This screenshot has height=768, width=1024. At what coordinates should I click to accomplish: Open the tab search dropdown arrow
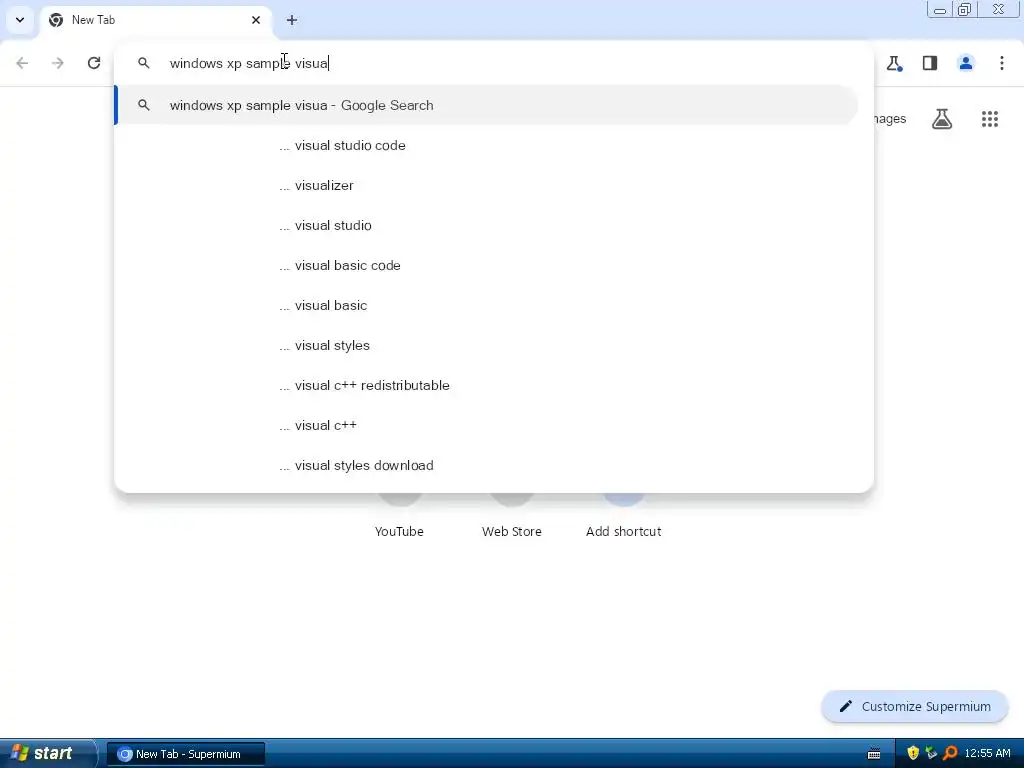click(20, 20)
